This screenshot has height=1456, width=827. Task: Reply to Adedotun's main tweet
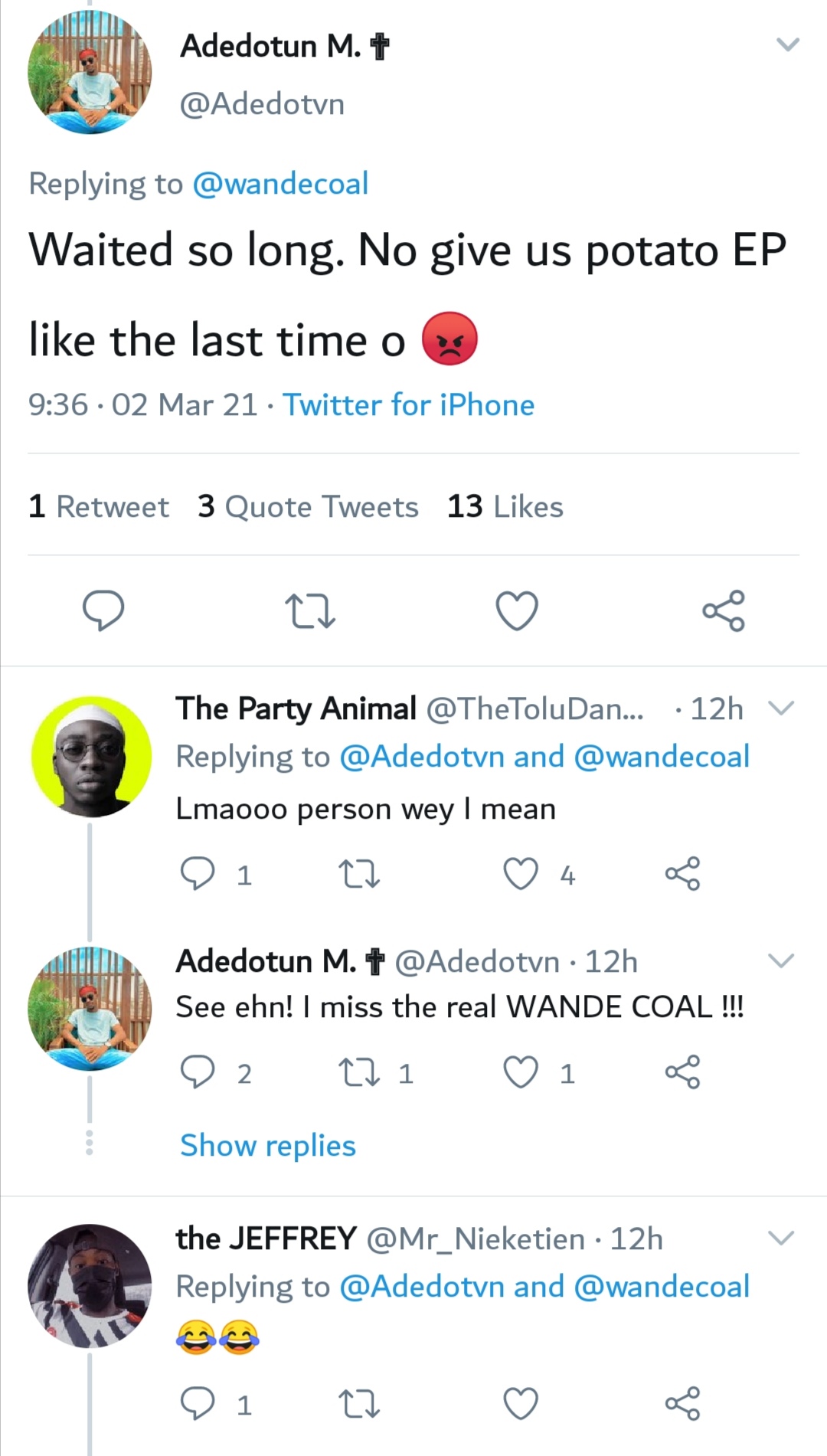[103, 610]
